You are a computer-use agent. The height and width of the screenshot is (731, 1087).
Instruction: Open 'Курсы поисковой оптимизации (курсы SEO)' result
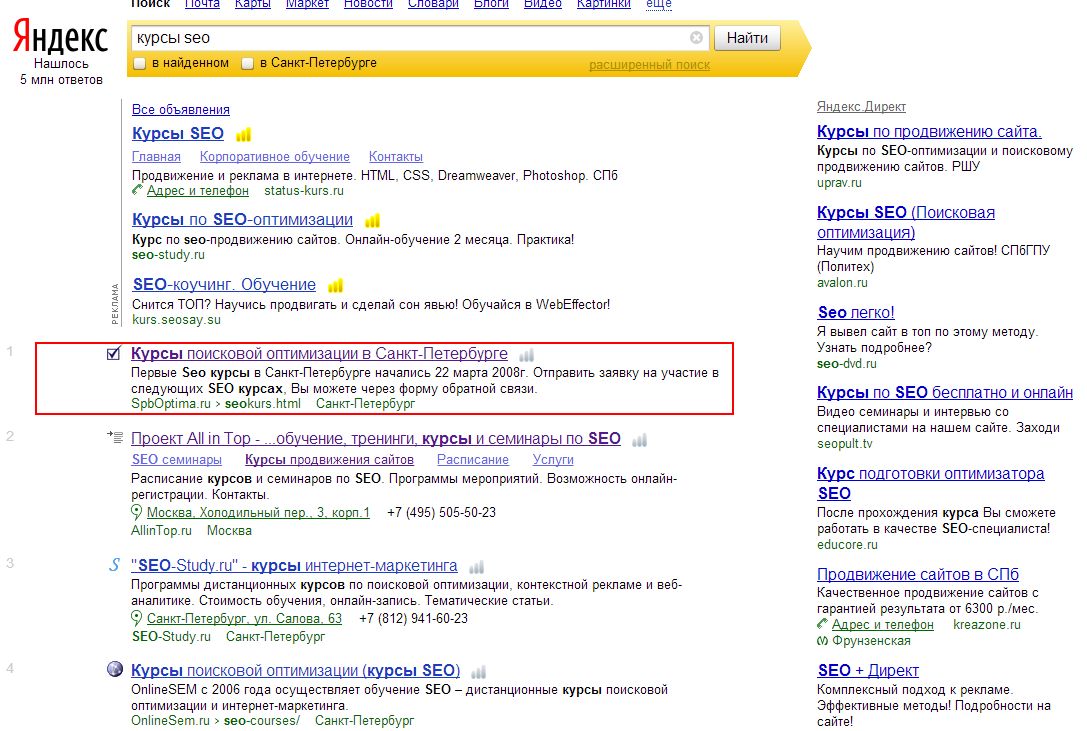point(295,671)
